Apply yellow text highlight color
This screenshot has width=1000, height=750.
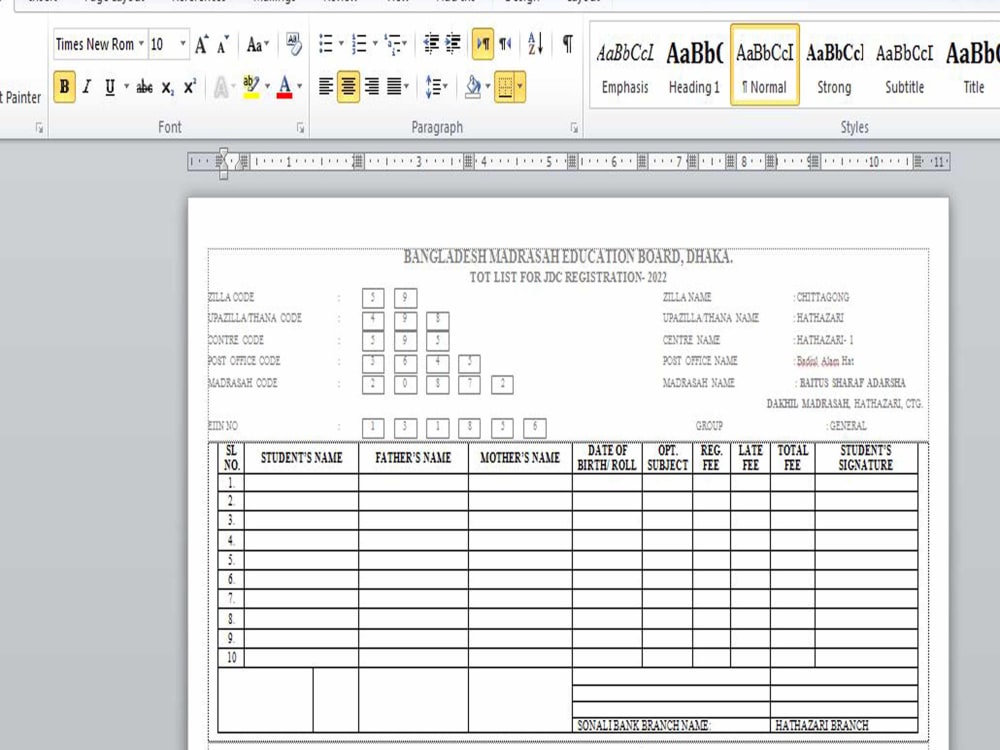[x=251, y=87]
